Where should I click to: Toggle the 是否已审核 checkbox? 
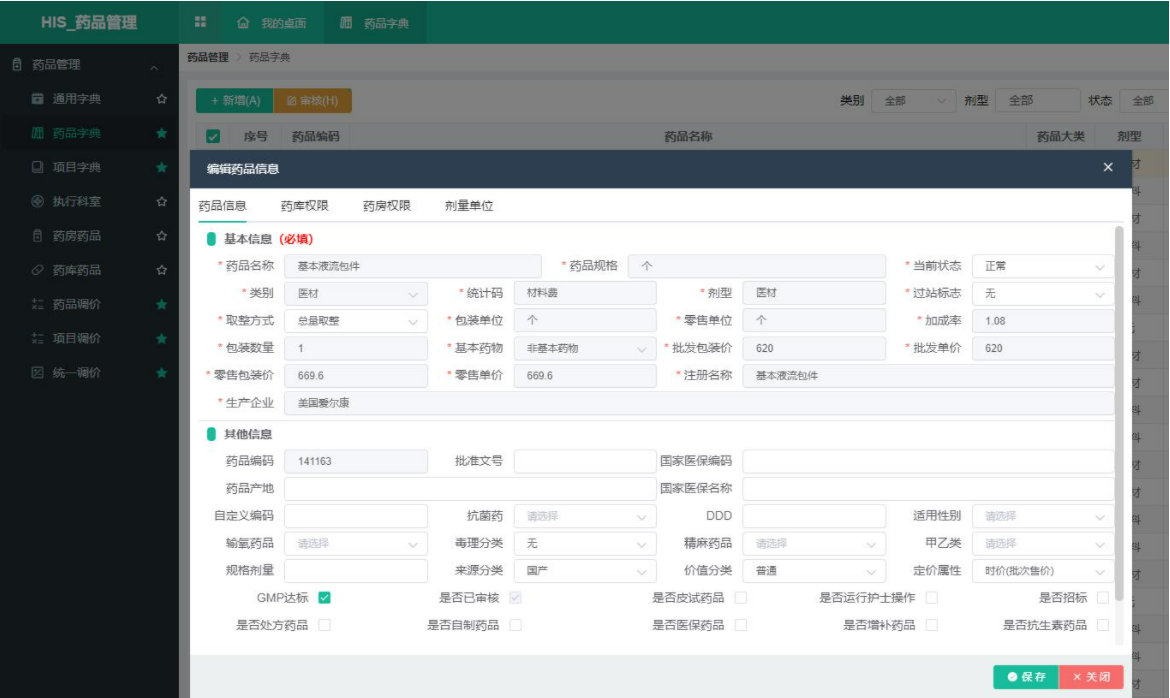pyautogui.click(x=516, y=597)
